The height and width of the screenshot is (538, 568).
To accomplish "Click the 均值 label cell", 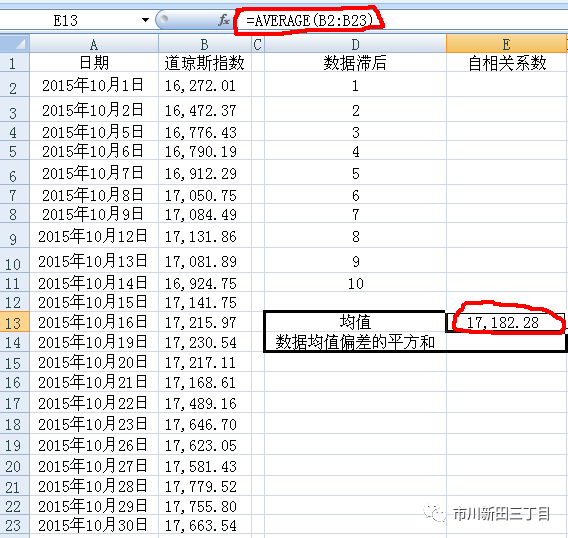I will 355,322.
